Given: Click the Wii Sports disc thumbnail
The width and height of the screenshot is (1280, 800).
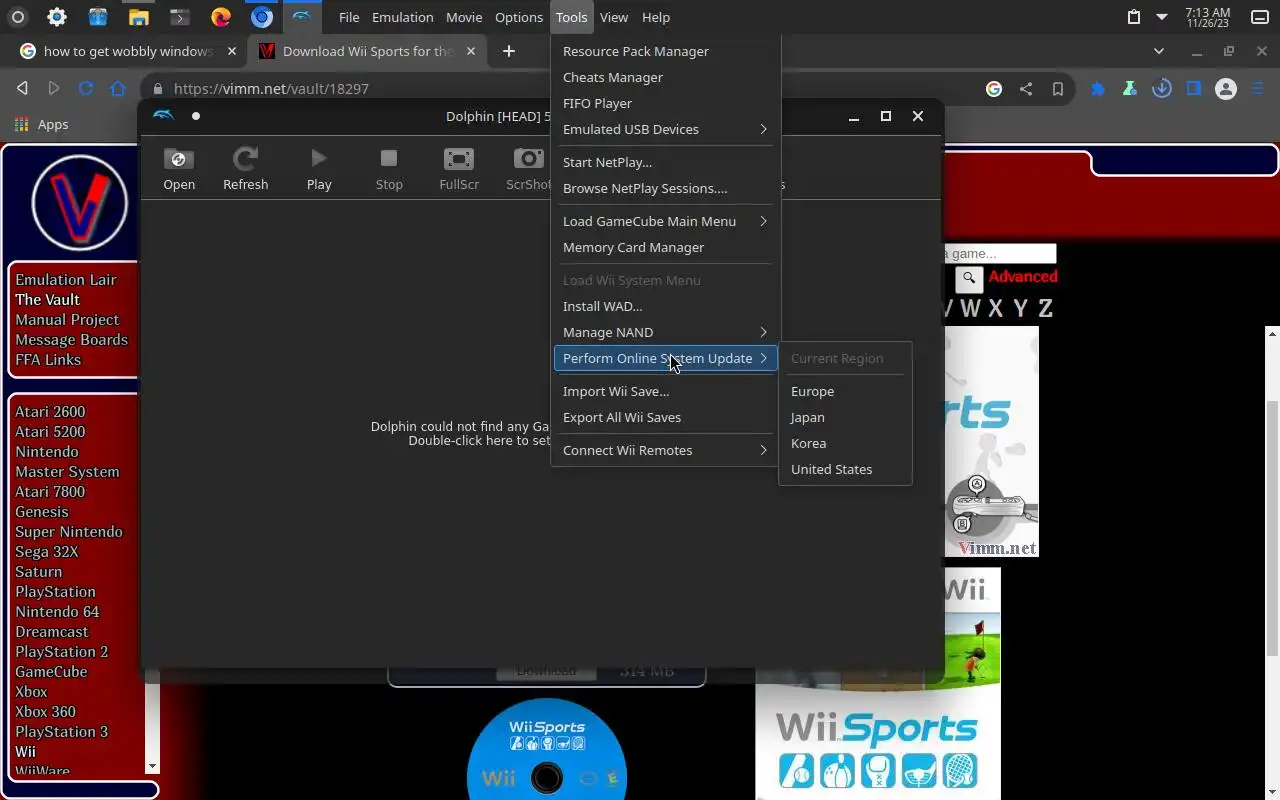Looking at the screenshot, I should [x=547, y=749].
